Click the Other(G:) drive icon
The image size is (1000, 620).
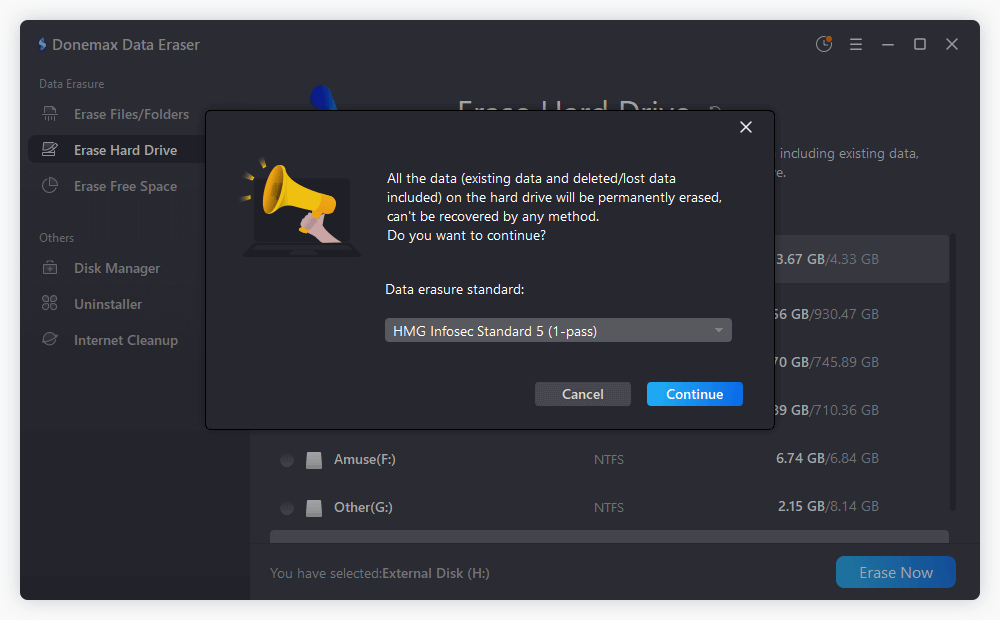pyautogui.click(x=314, y=508)
